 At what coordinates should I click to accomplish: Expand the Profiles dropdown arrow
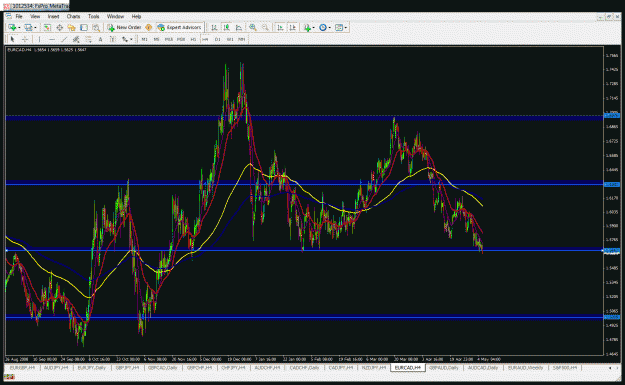[35, 28]
